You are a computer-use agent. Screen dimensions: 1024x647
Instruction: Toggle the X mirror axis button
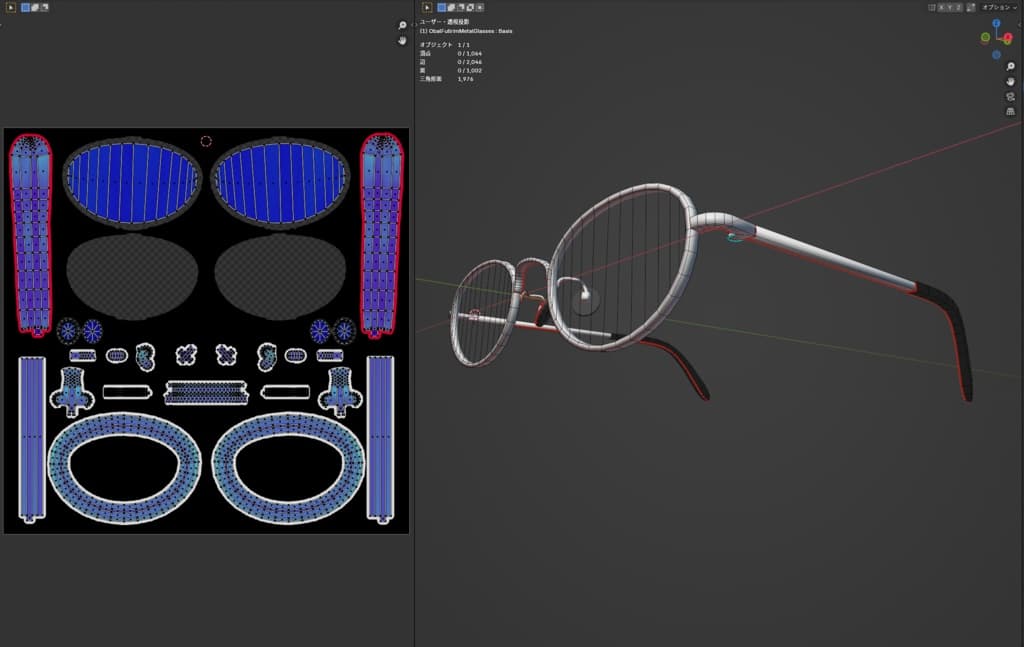pos(942,7)
